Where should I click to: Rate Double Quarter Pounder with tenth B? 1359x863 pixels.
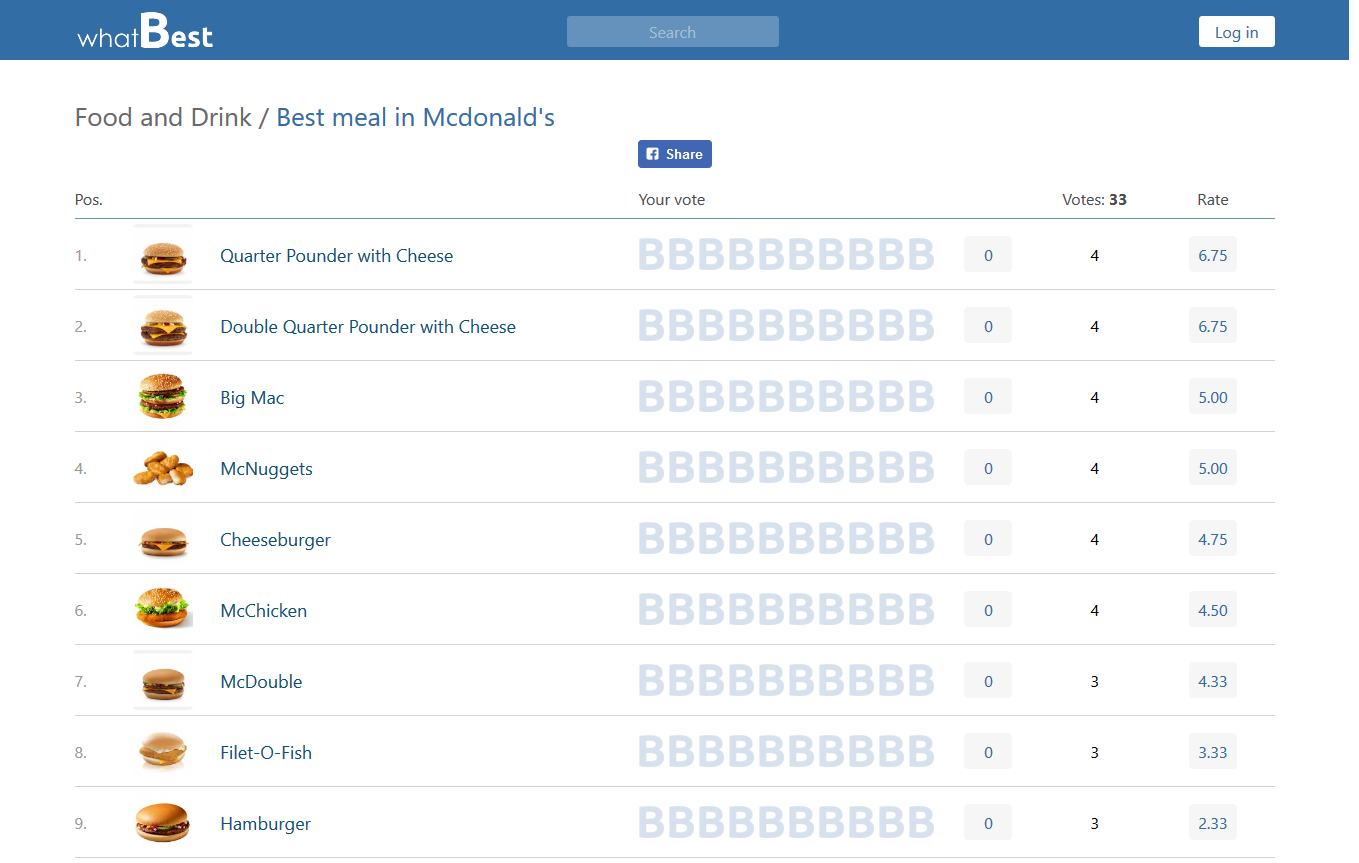(x=921, y=327)
